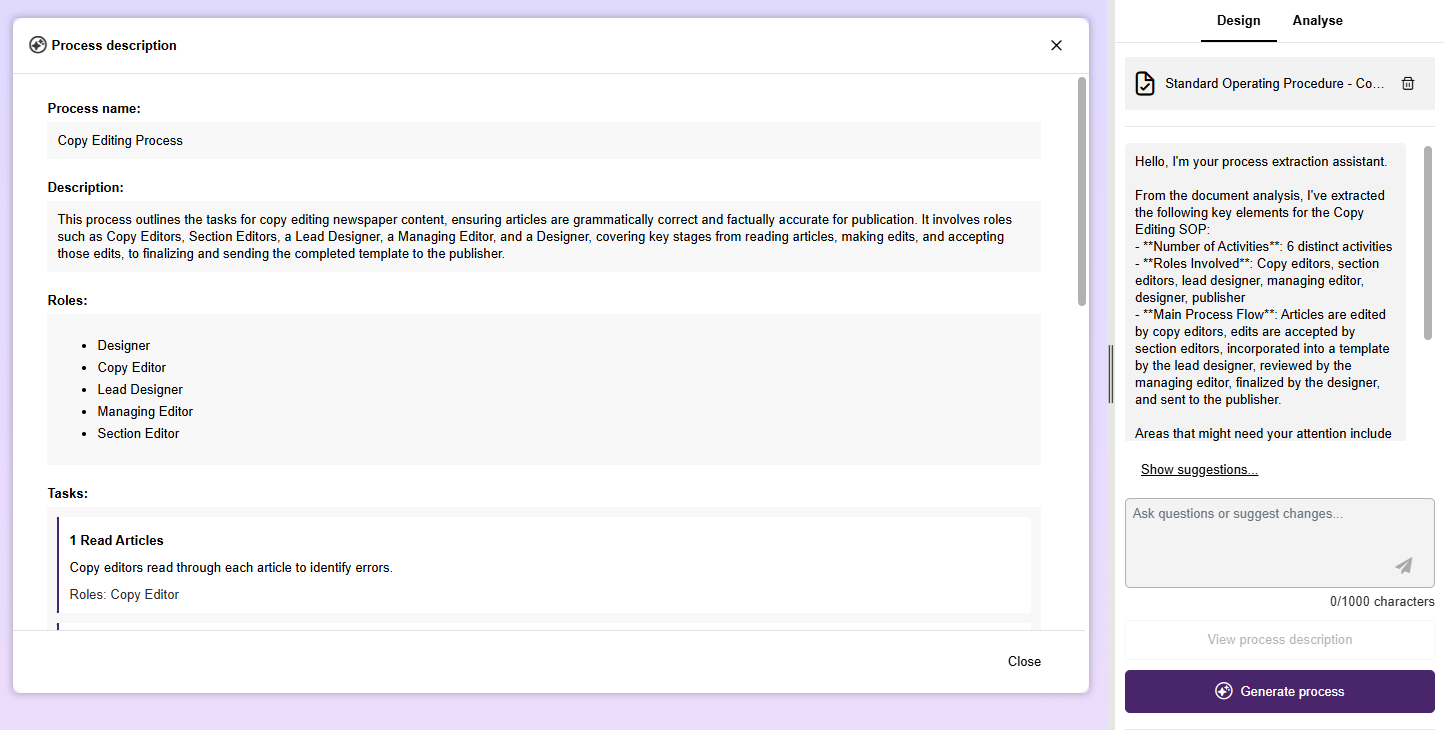Delete the uploaded Standard Operating Procedure file
1444x730 pixels.
[1408, 84]
